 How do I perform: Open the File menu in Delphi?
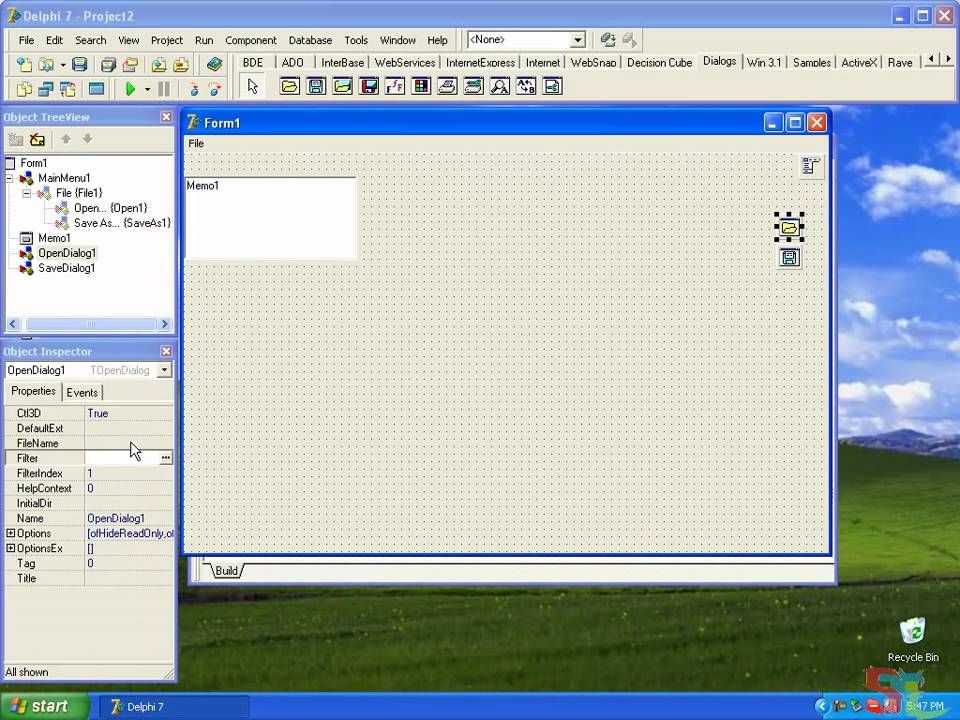26,40
